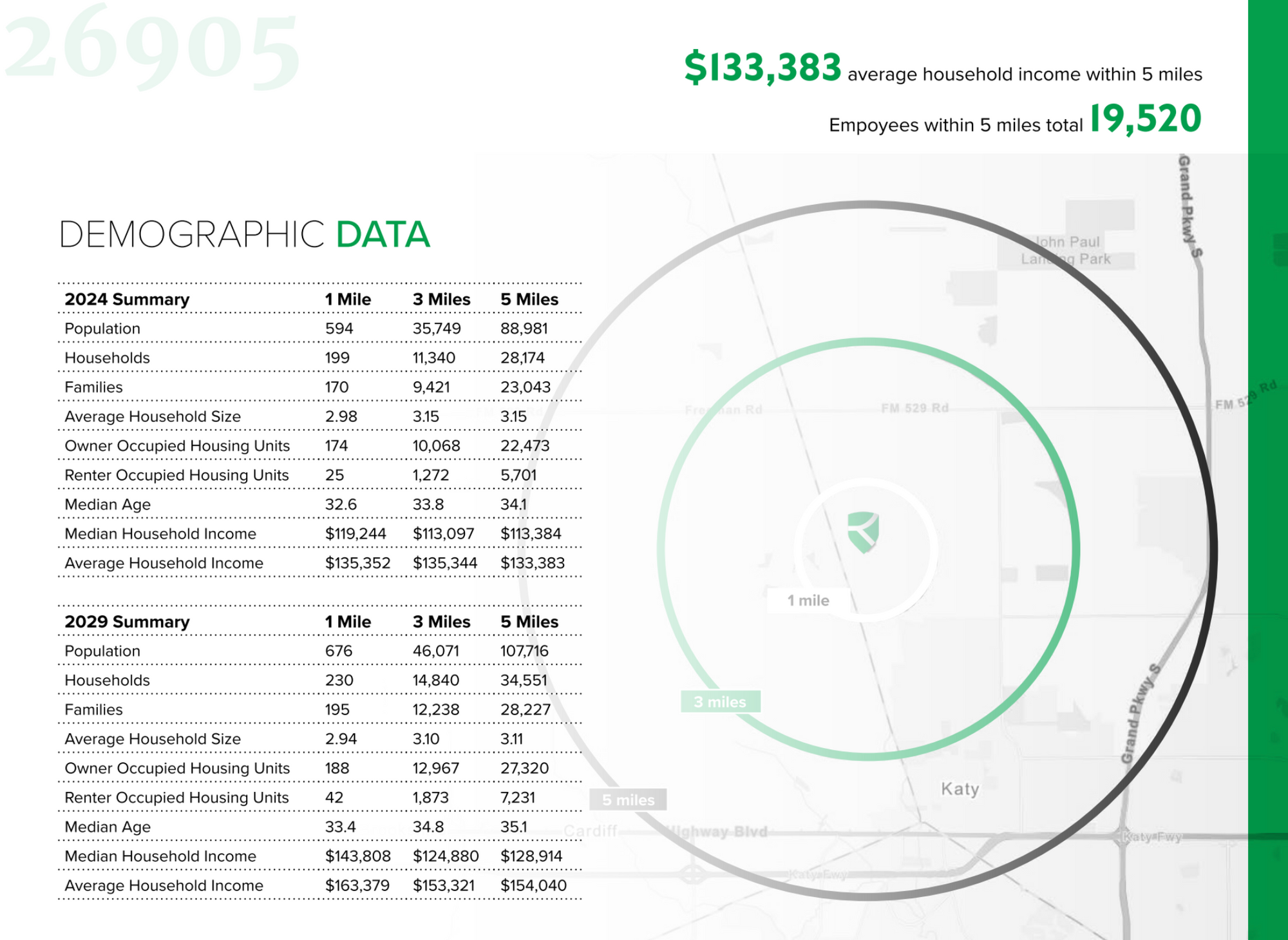Click the 3 Miles column header in 2024 table
Viewport: 1288px width, 940px height.
(x=441, y=300)
